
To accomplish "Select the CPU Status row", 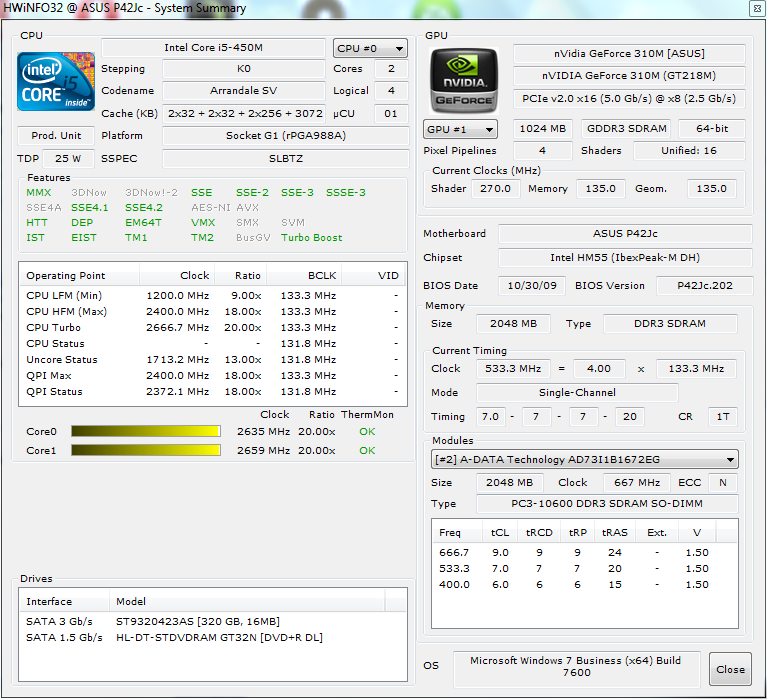I will 213,343.
